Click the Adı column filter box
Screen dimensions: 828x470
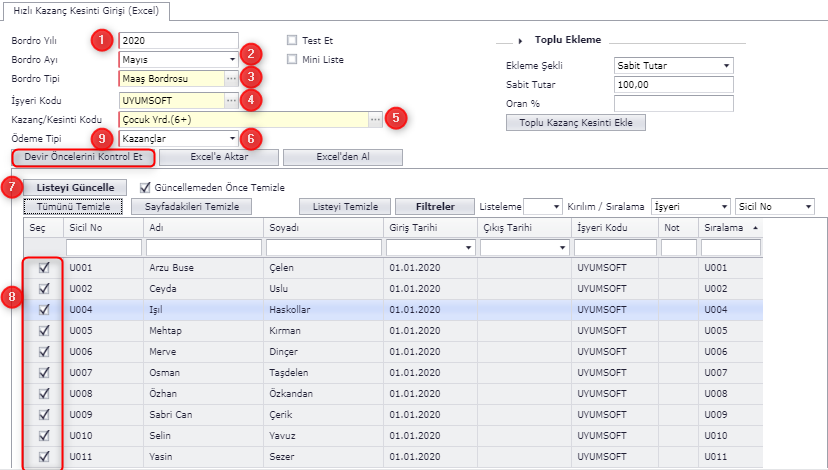pos(203,247)
